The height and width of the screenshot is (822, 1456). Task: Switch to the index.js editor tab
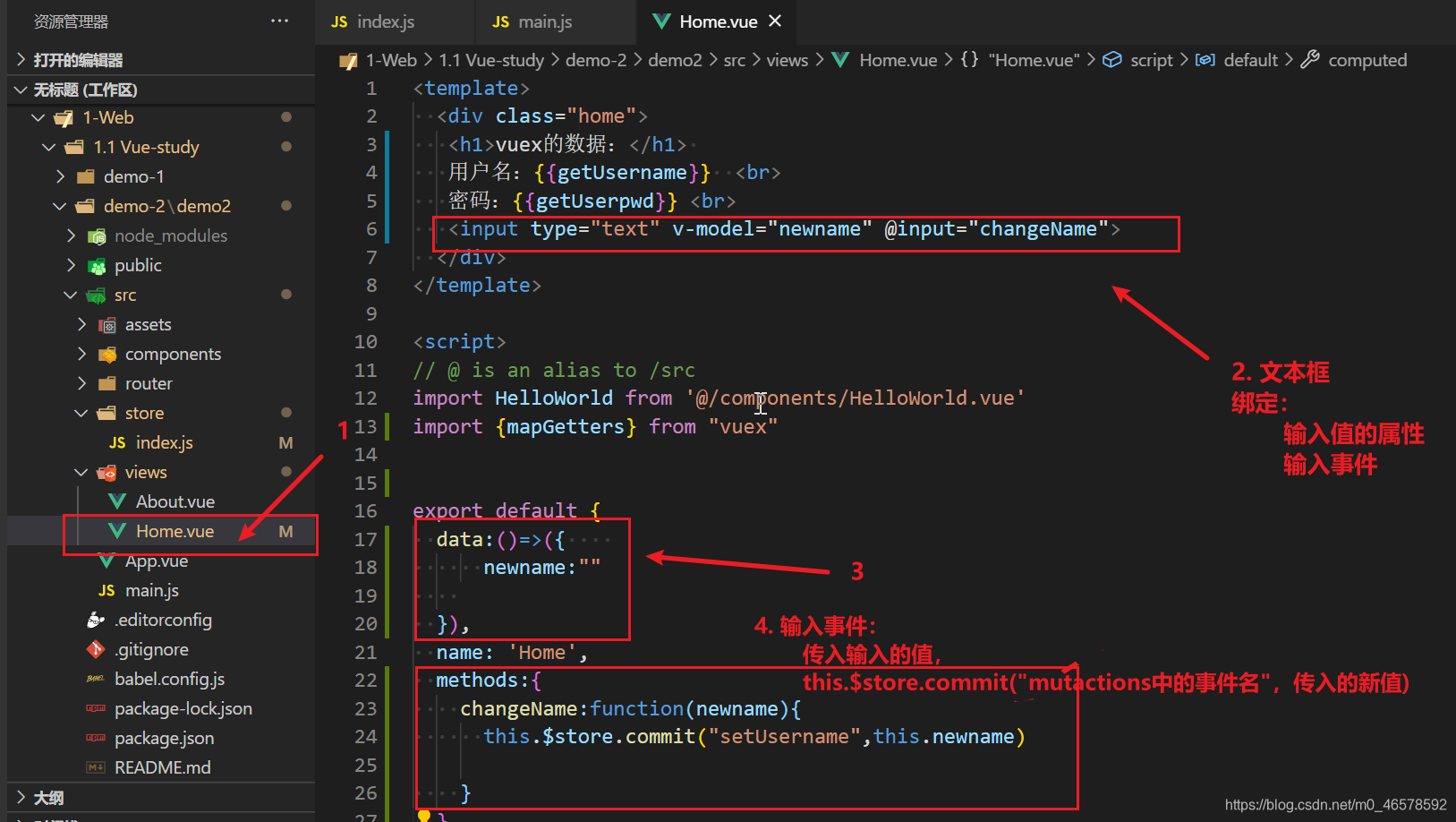[x=385, y=21]
